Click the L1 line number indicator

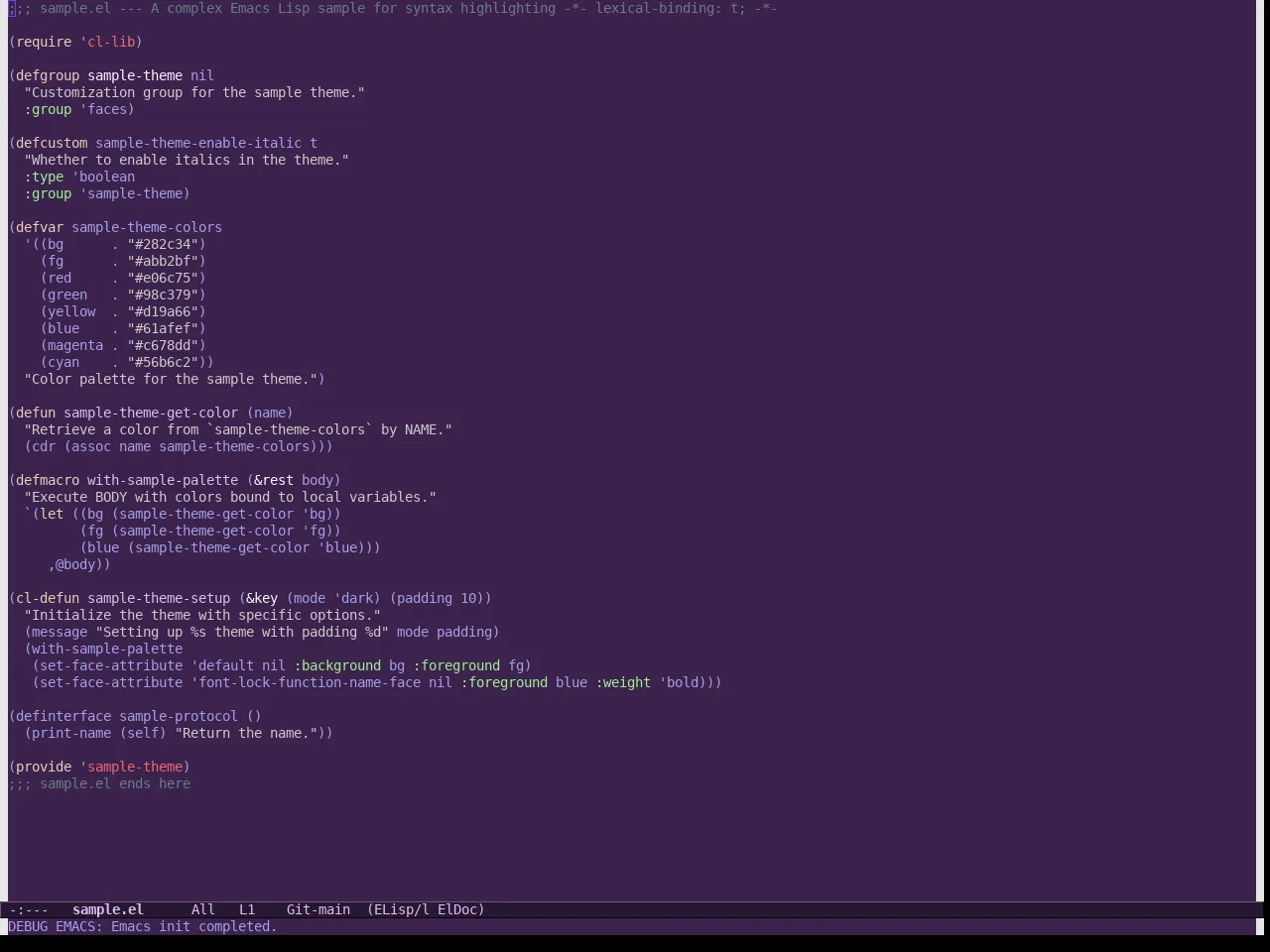tap(247, 909)
